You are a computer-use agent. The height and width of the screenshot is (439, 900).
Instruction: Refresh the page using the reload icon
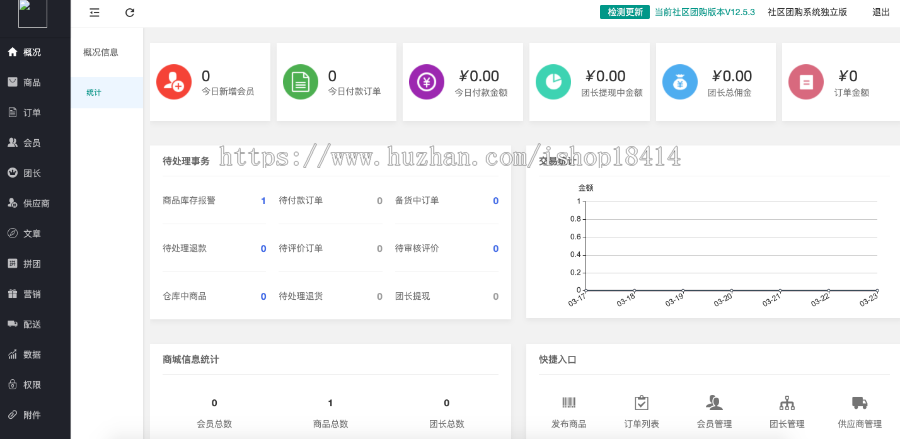[130, 12]
